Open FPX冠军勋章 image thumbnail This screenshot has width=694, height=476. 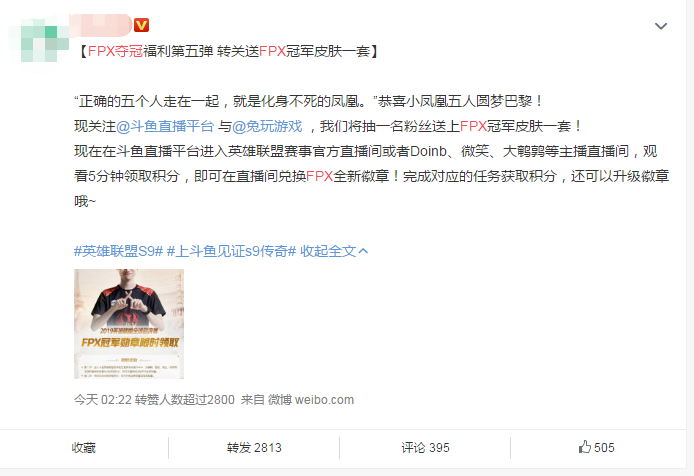(129, 324)
